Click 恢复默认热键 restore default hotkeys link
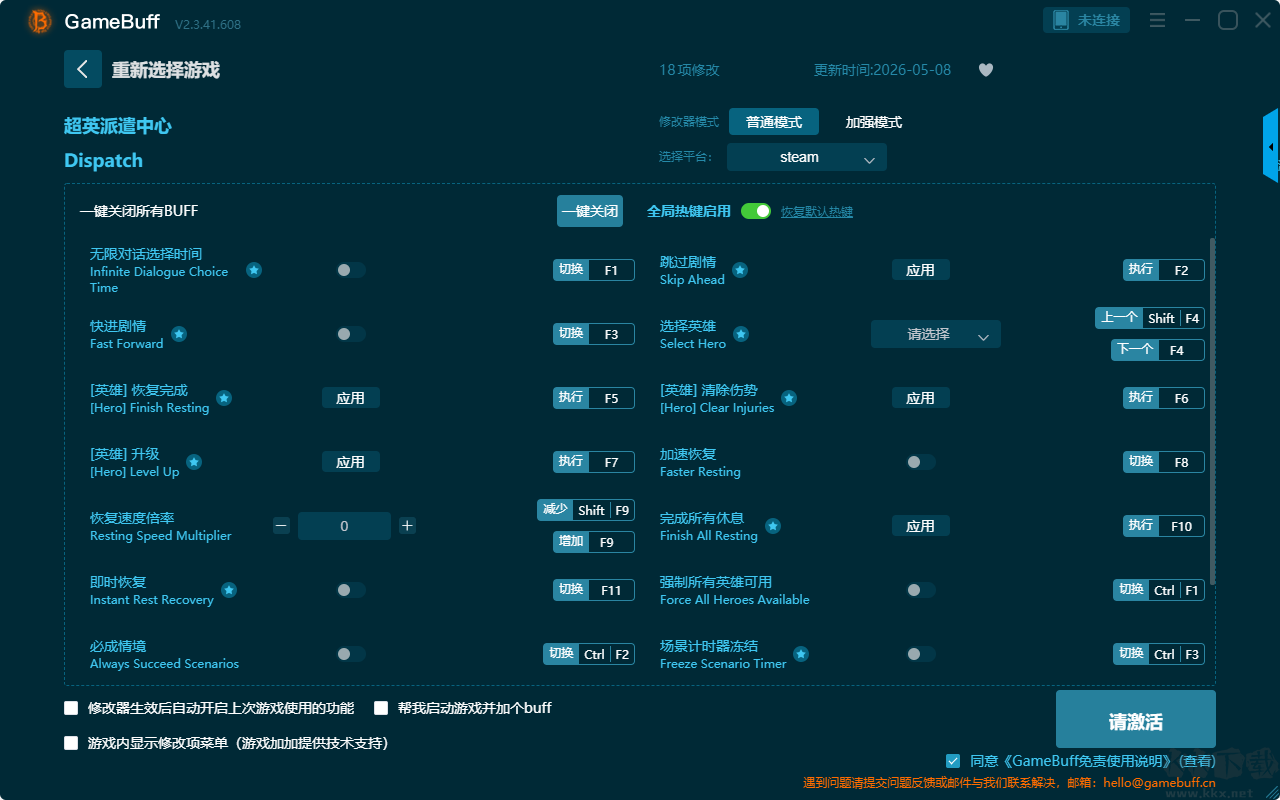Image resolution: width=1280 pixels, height=800 pixels. pos(817,212)
